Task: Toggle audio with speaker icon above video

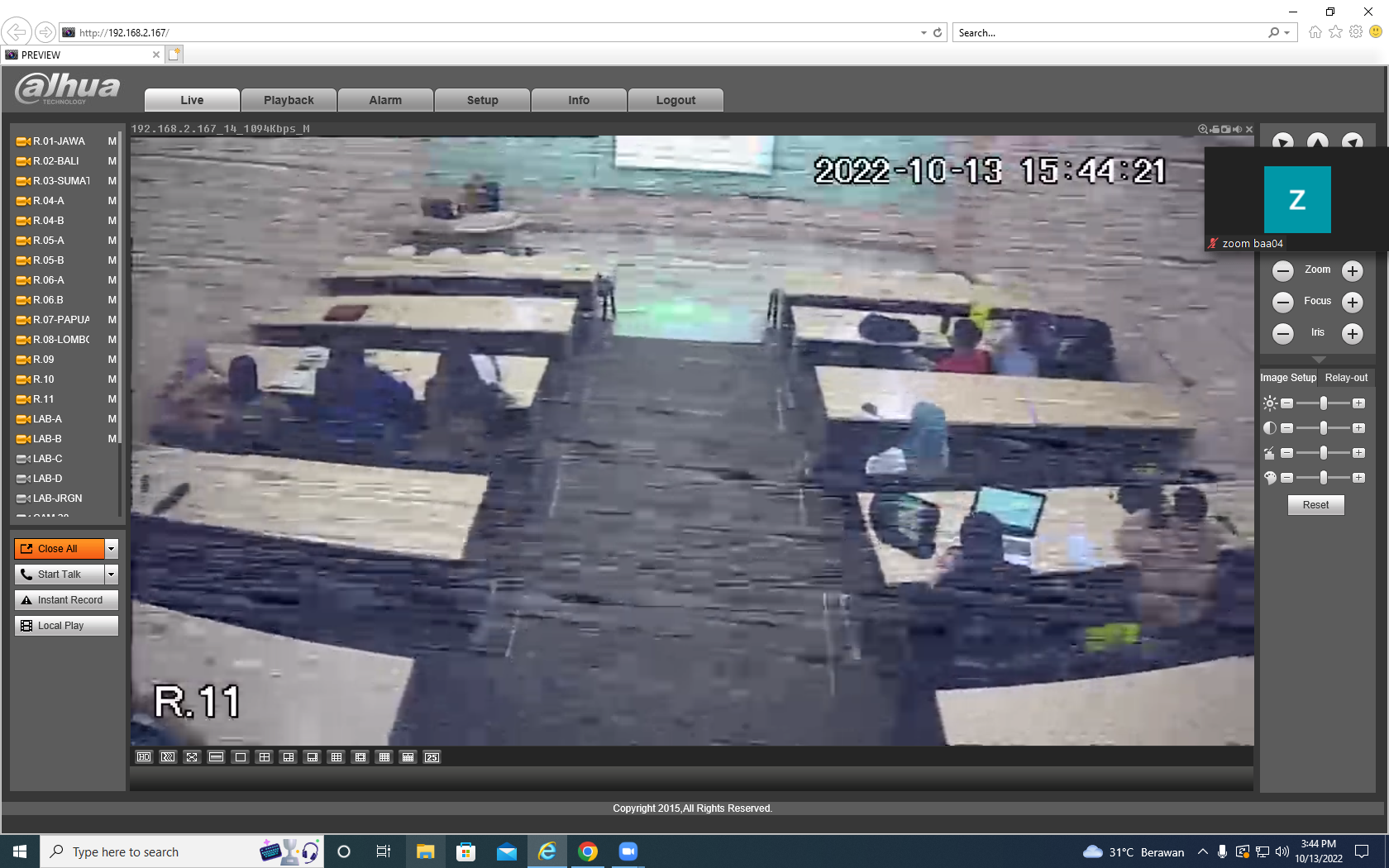Action: pos(1238,129)
